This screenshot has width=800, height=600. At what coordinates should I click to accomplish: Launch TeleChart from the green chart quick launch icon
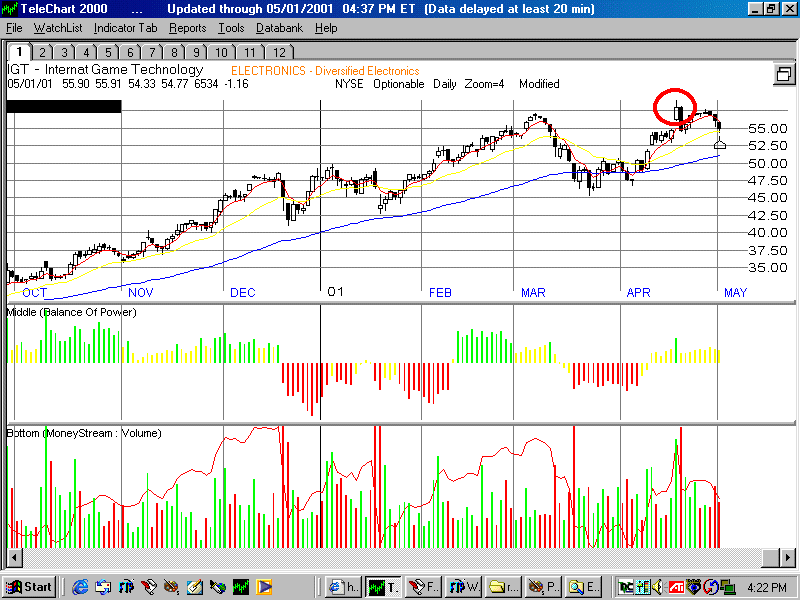click(x=241, y=587)
